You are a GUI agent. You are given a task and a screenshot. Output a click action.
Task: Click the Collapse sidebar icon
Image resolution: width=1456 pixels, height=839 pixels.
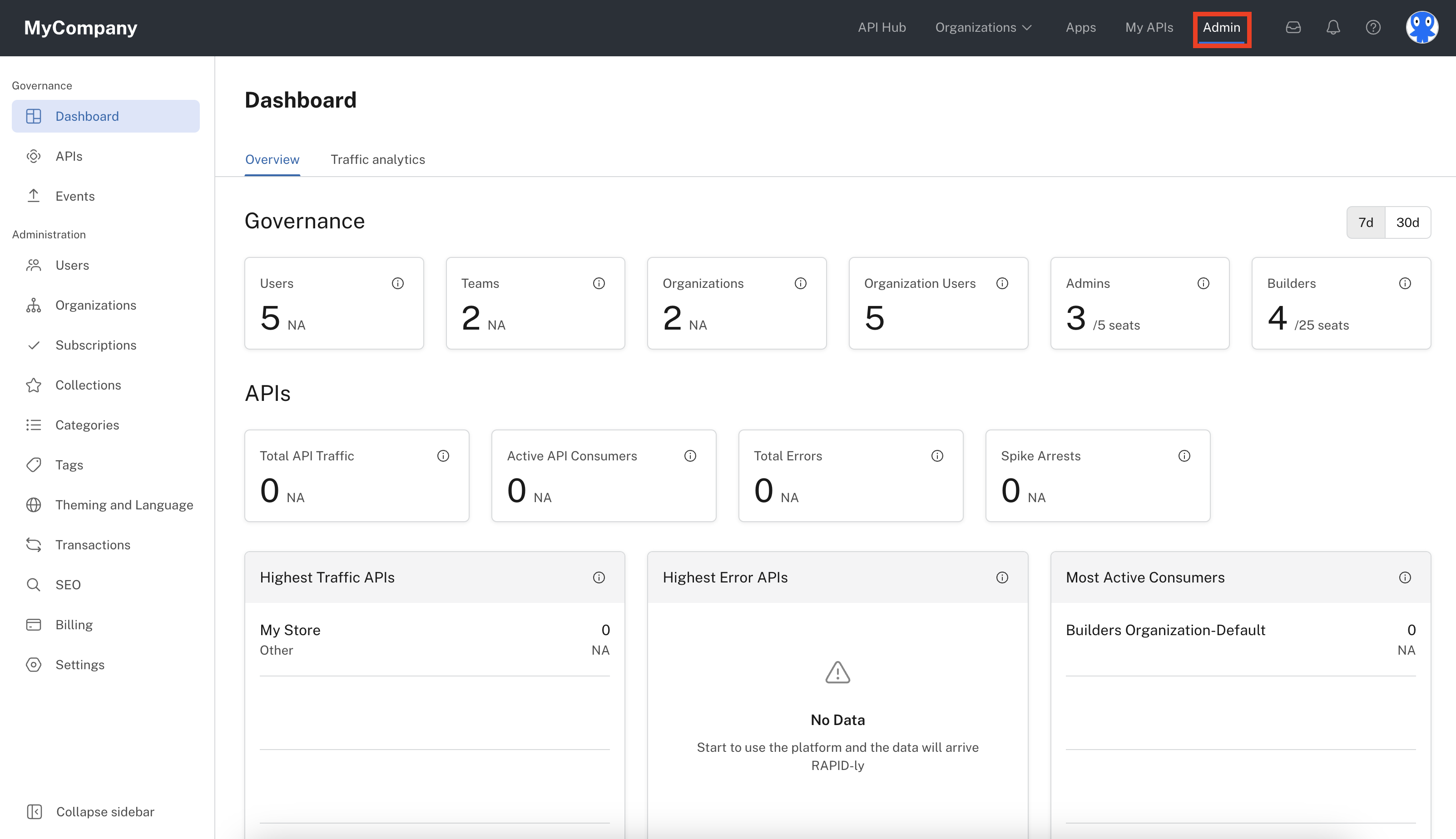pos(35,811)
